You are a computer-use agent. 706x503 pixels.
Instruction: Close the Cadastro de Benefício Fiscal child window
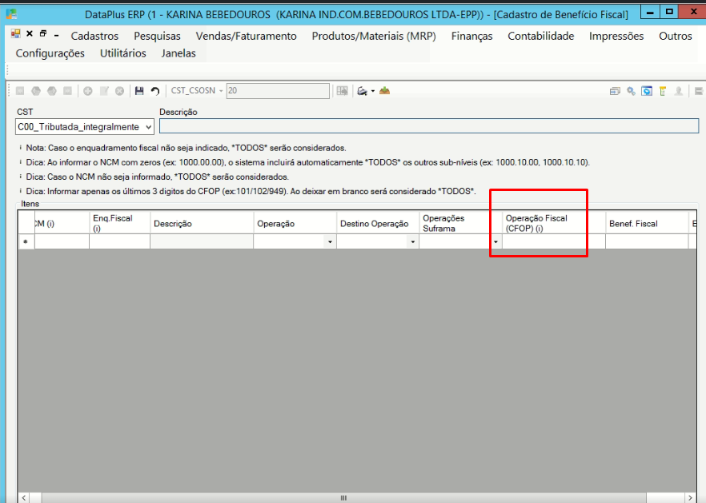[29, 34]
